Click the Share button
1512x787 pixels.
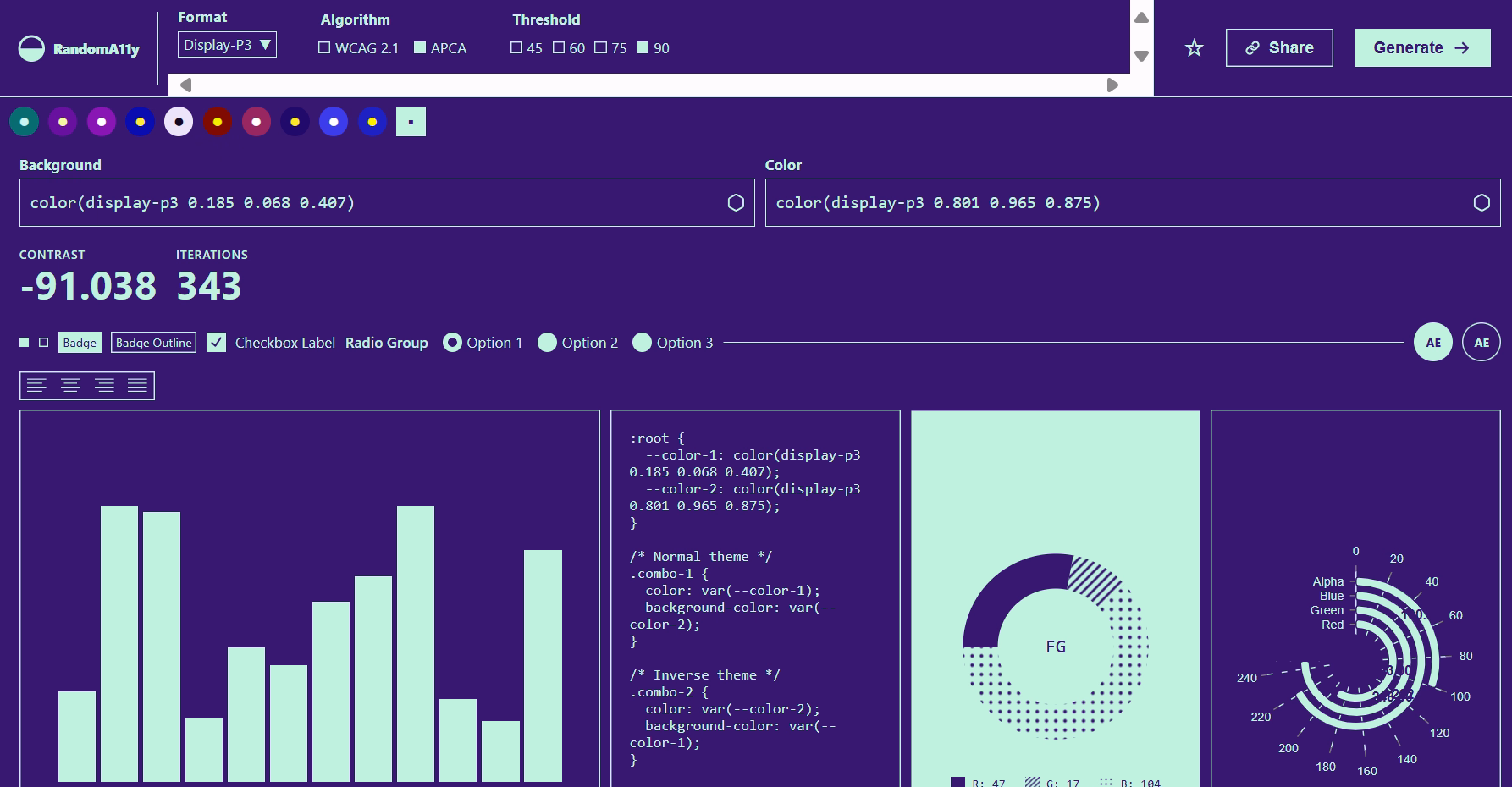[x=1278, y=48]
